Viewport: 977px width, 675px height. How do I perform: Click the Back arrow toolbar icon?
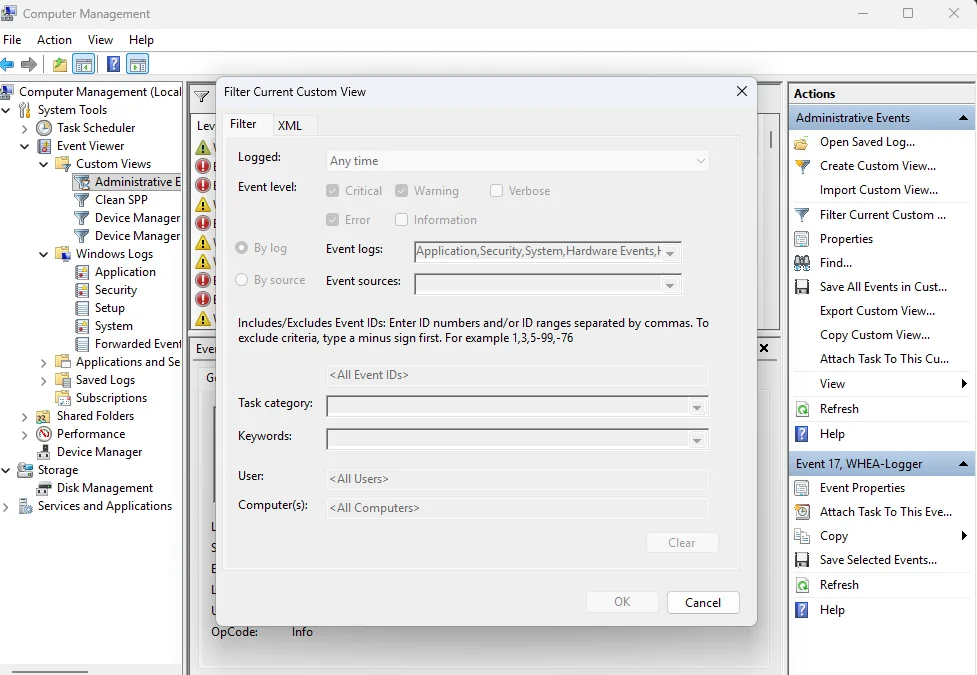[x=7, y=64]
